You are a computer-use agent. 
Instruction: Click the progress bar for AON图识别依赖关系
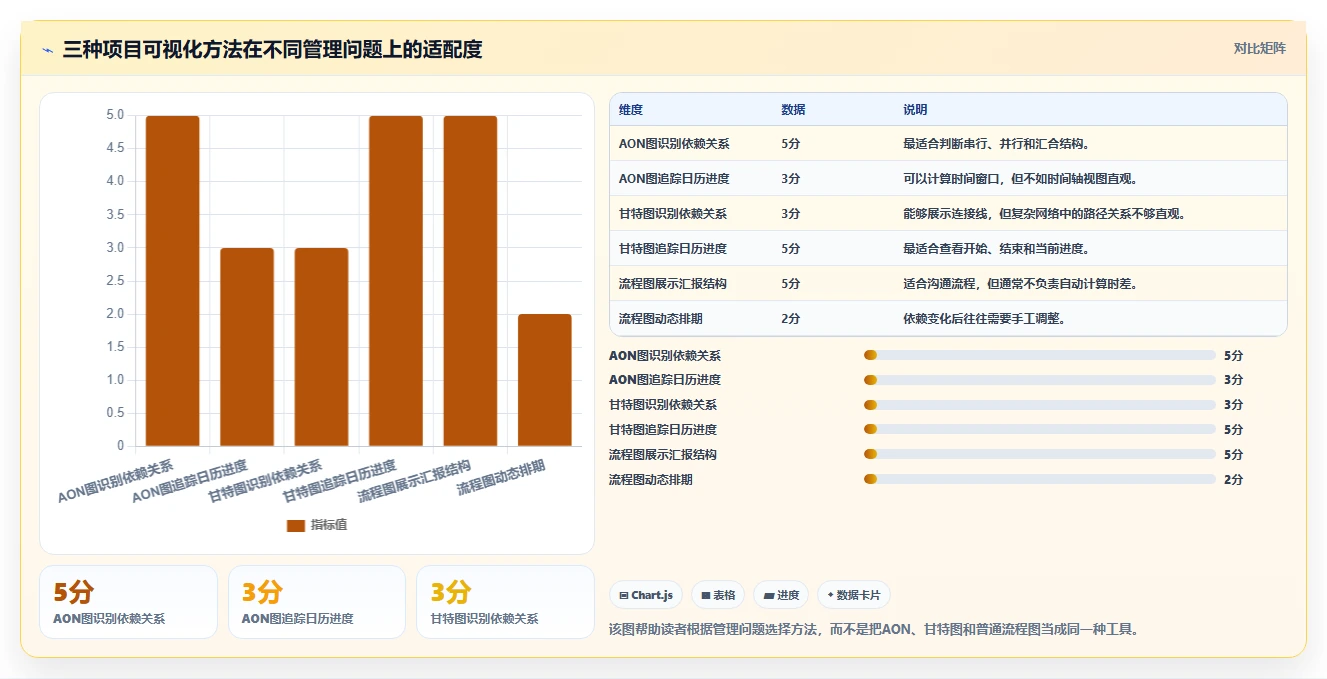[x=1039, y=355]
